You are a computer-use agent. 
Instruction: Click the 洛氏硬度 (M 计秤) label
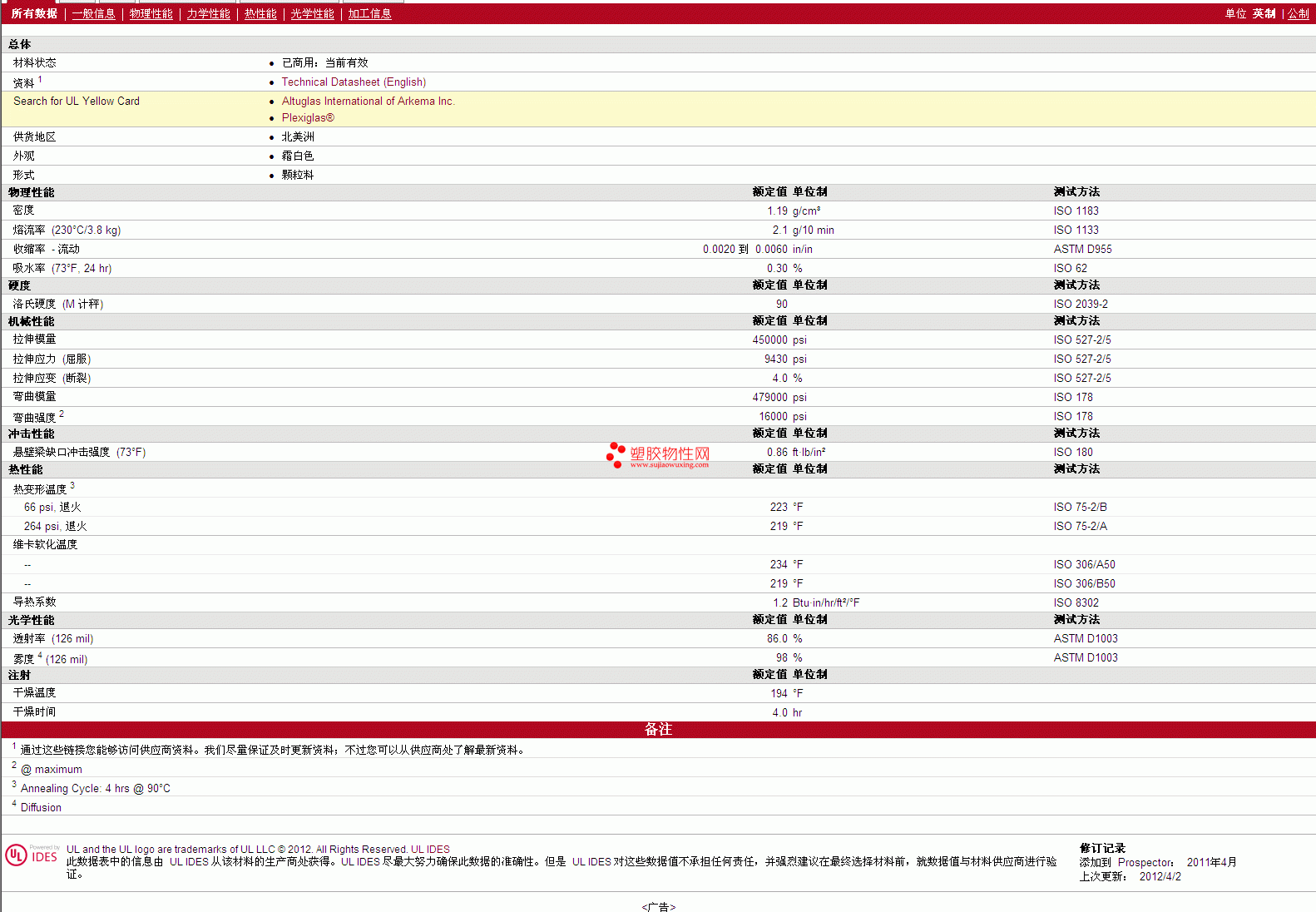pos(58,305)
